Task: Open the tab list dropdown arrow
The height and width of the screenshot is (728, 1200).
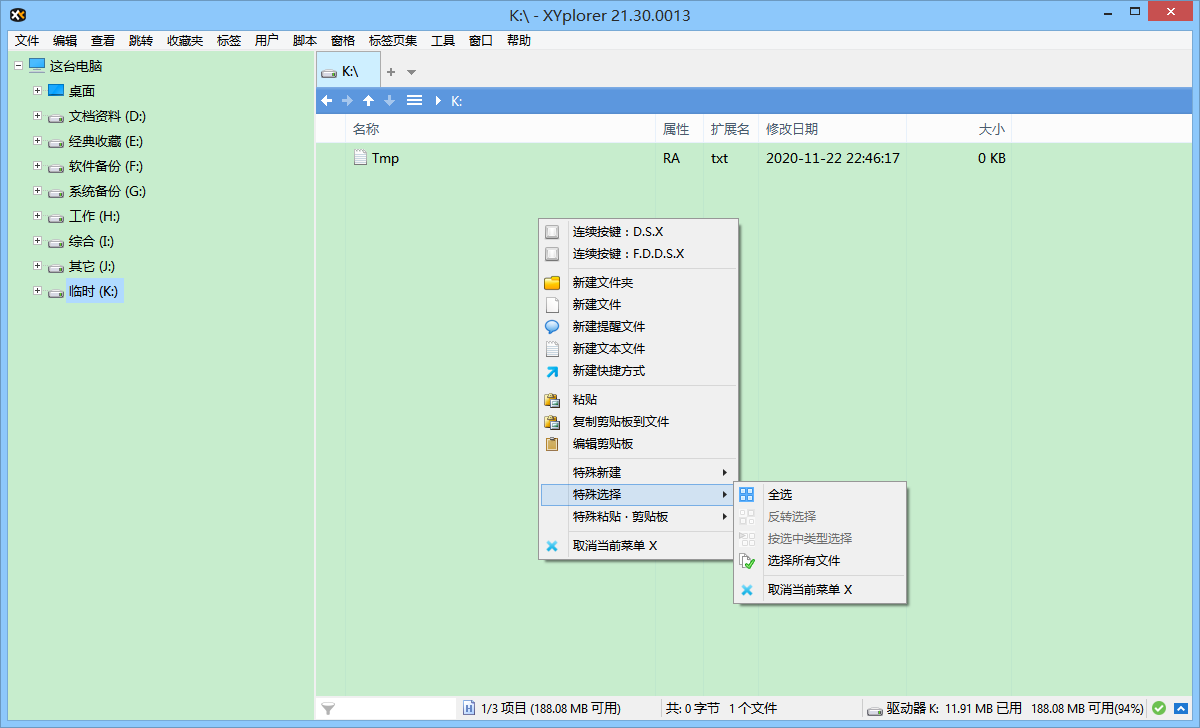Action: pos(410,71)
